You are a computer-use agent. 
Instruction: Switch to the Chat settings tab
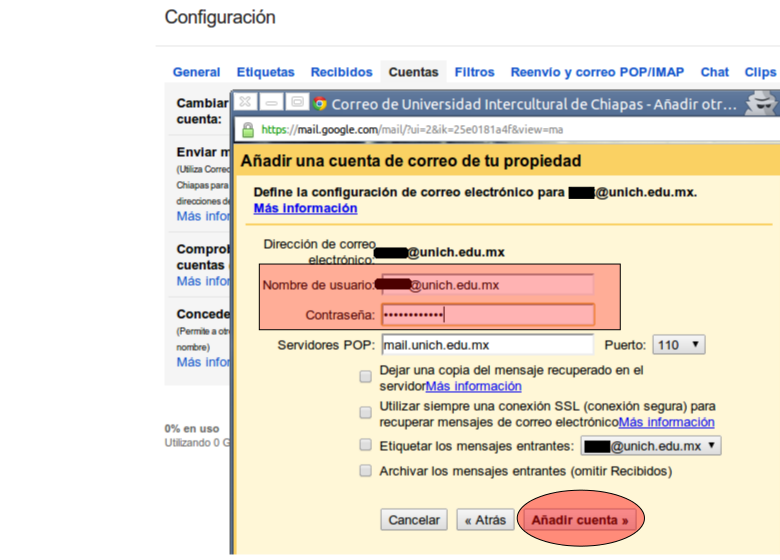[715, 72]
